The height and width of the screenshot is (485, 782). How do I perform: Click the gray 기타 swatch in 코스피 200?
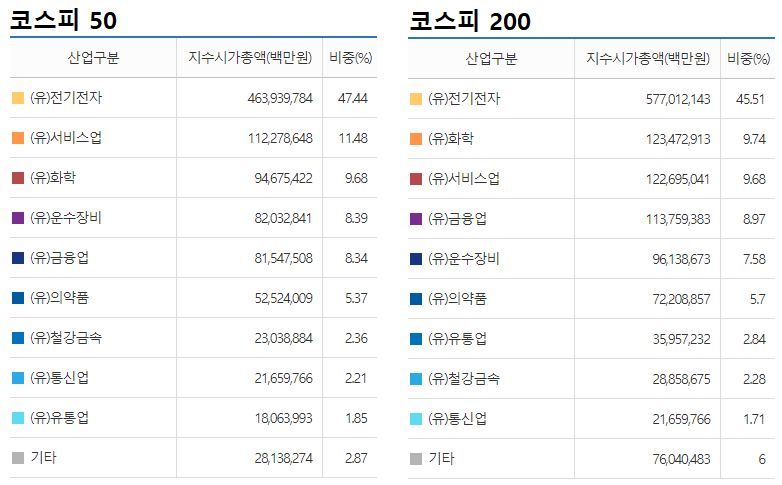416,459
